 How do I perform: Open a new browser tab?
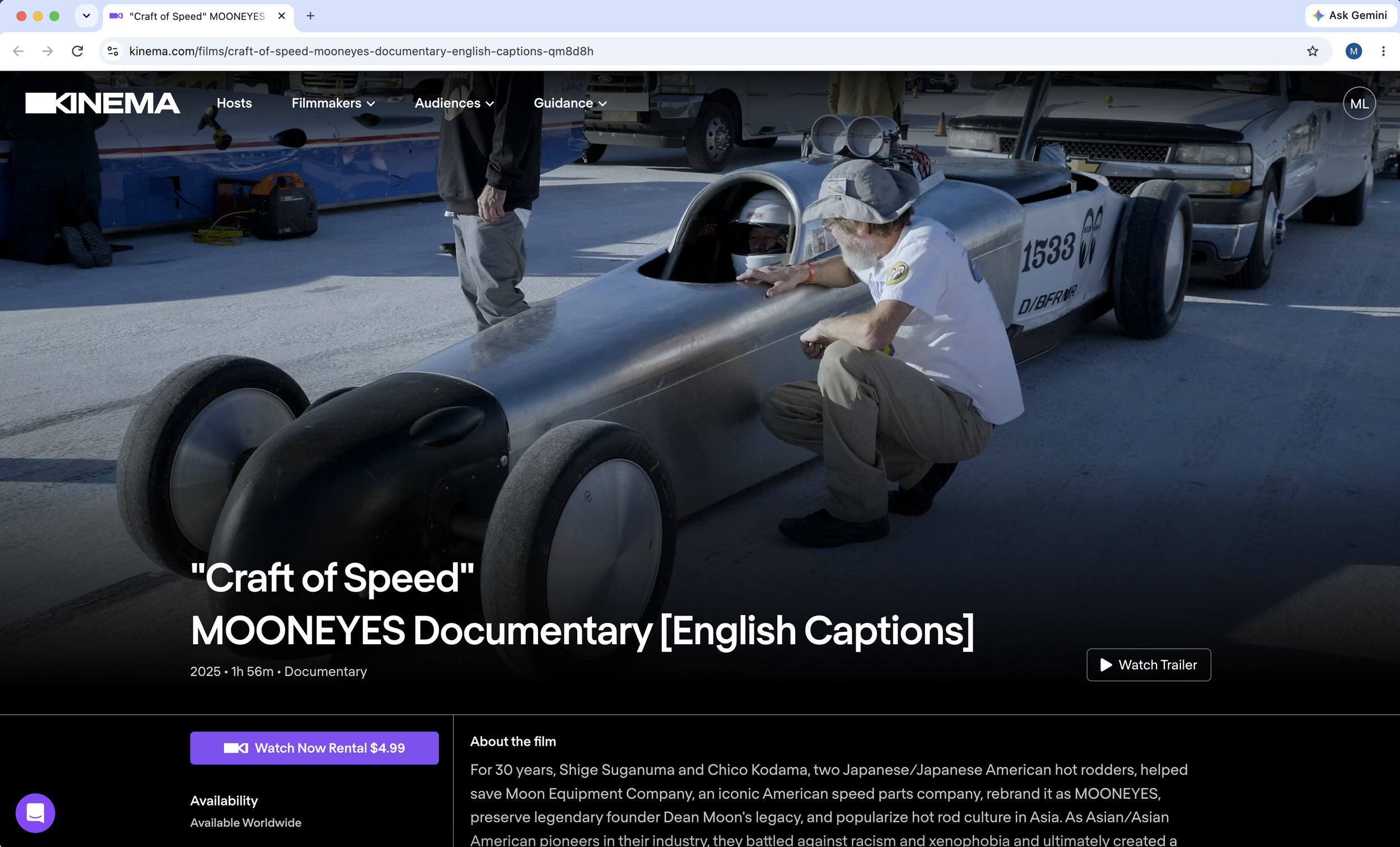coord(310,16)
